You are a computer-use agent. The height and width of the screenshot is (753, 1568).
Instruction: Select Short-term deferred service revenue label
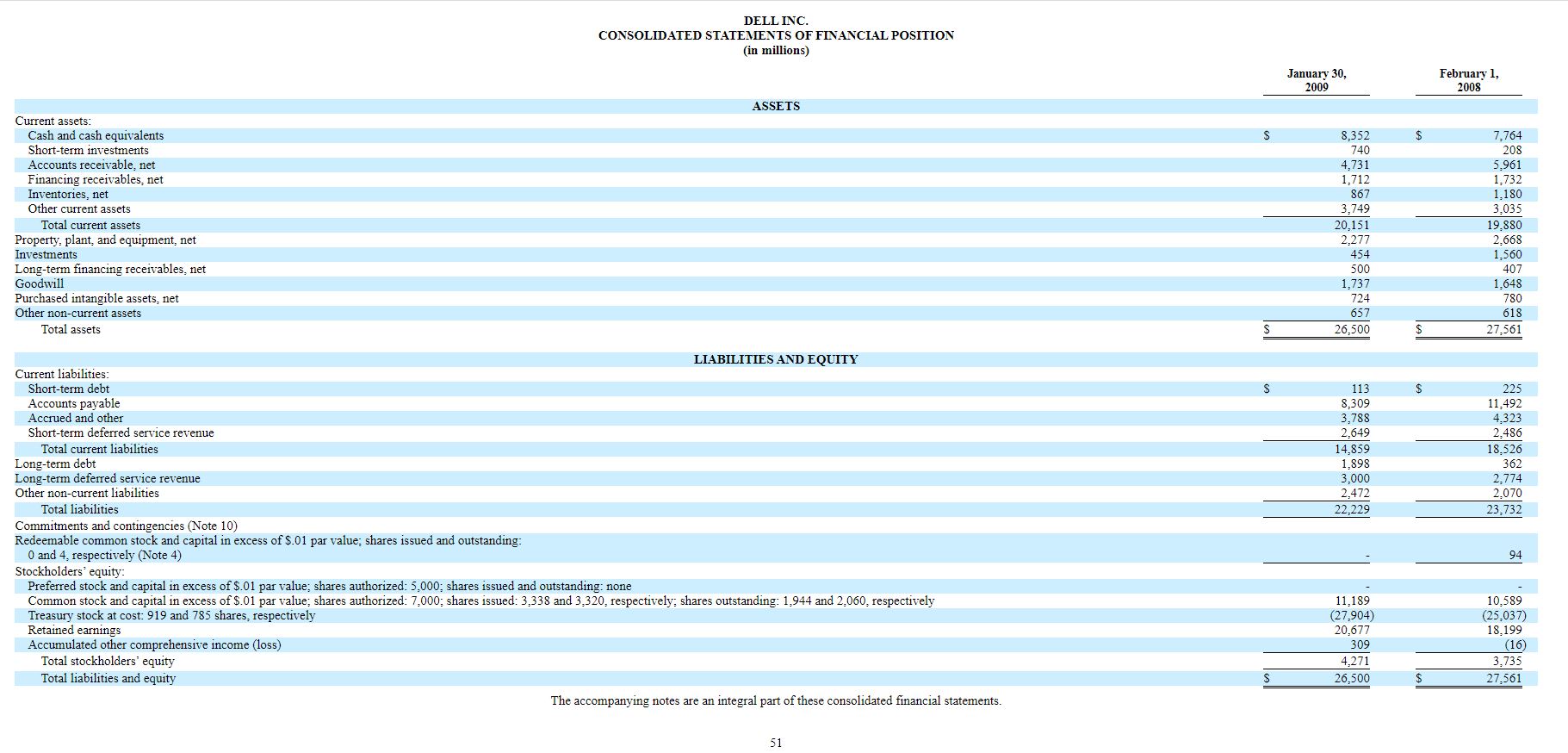click(121, 433)
